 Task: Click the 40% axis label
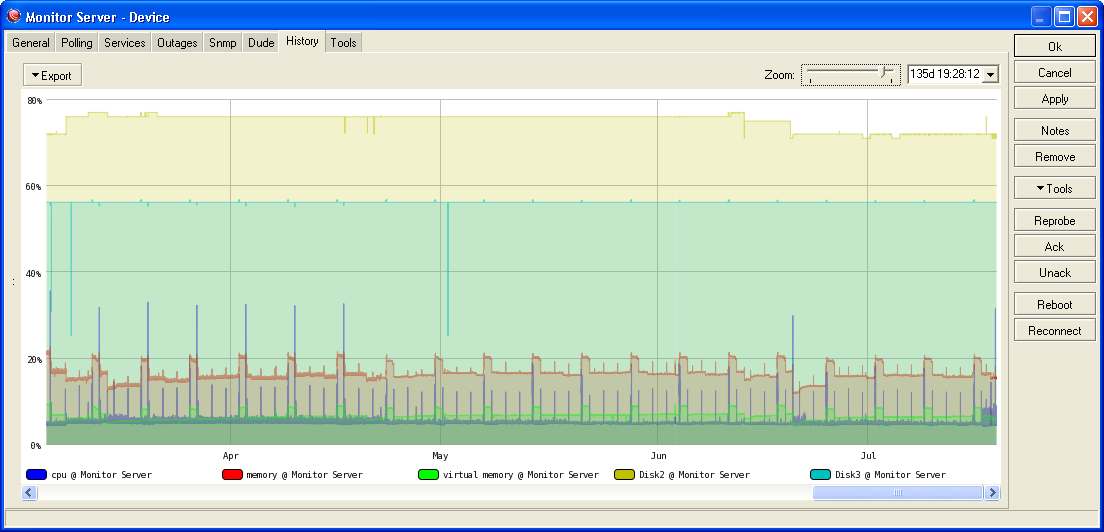[x=34, y=274]
